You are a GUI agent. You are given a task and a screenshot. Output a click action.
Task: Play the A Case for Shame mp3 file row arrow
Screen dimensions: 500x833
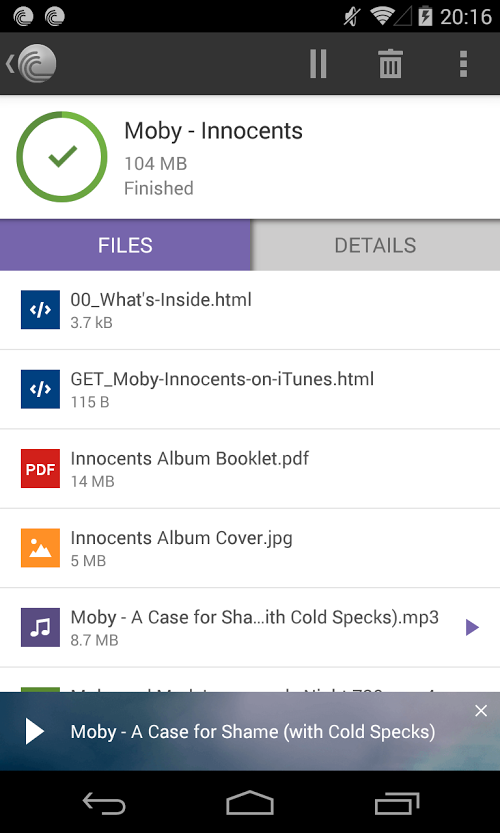(472, 627)
